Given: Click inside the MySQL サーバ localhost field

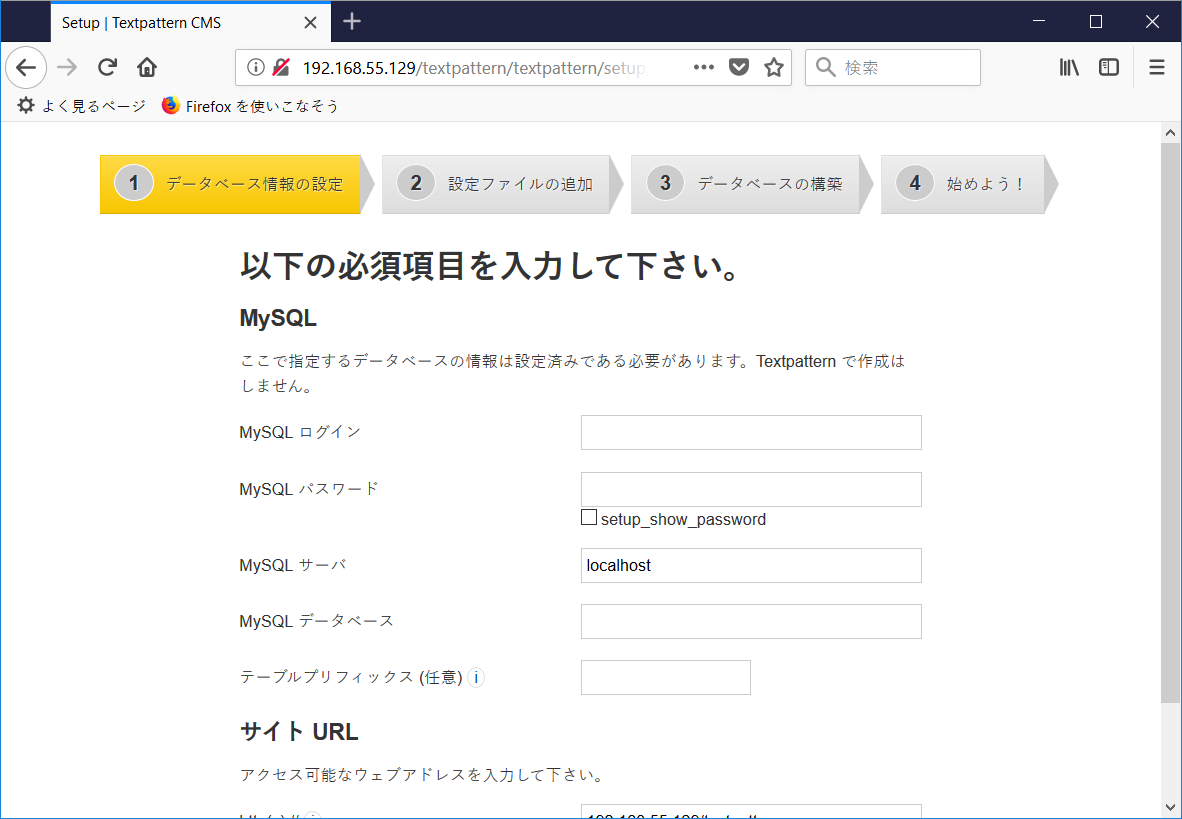Looking at the screenshot, I should tap(750, 565).
